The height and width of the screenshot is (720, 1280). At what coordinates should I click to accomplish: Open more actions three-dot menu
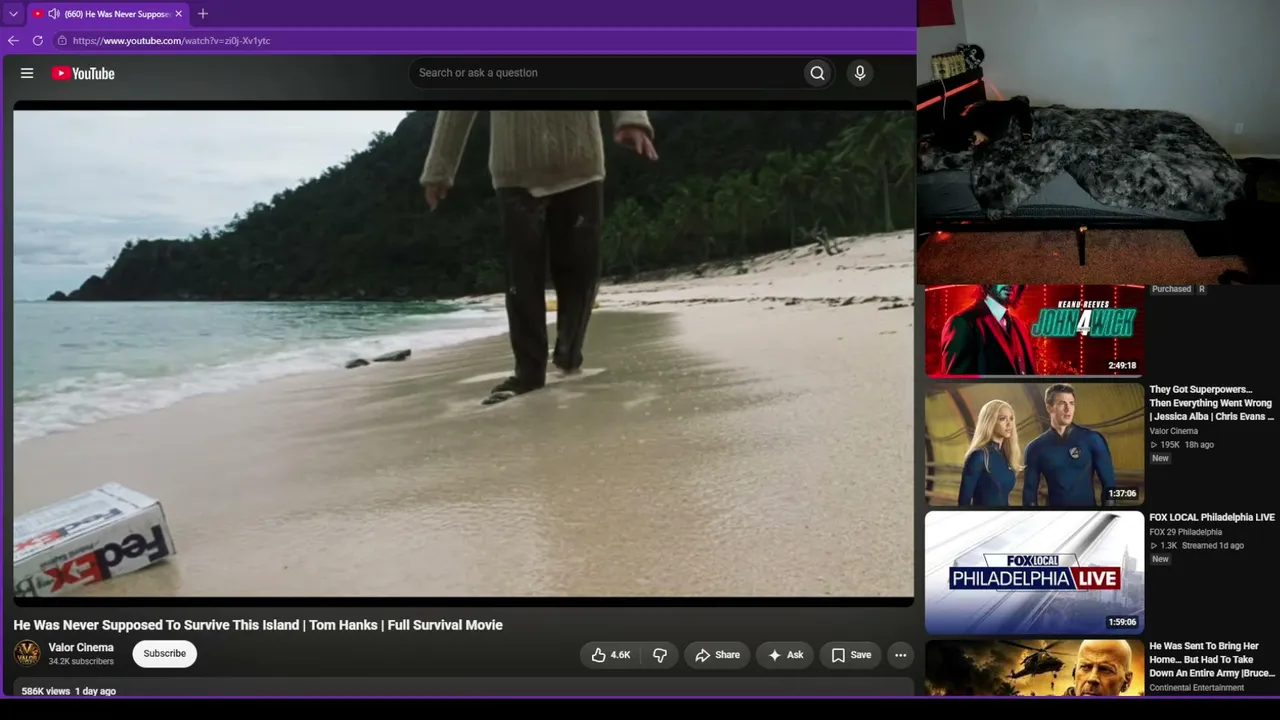click(901, 655)
